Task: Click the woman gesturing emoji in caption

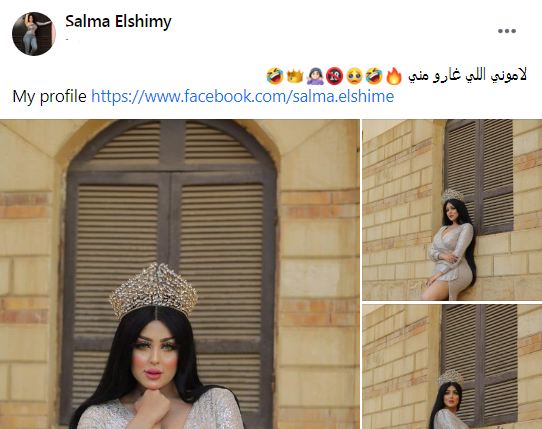Action: [315, 76]
